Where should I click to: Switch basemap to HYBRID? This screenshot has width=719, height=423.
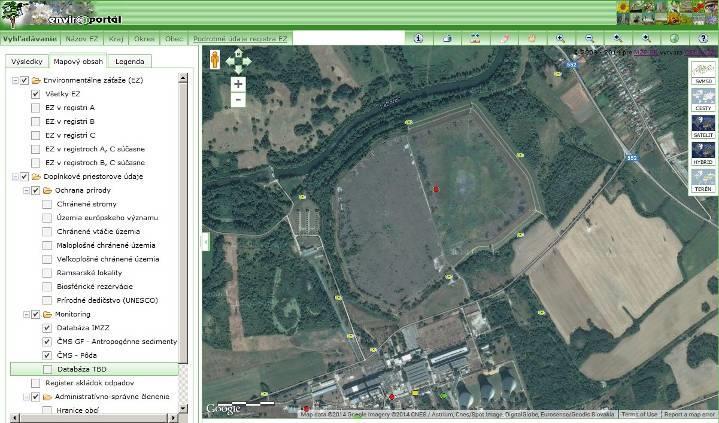(x=703, y=153)
